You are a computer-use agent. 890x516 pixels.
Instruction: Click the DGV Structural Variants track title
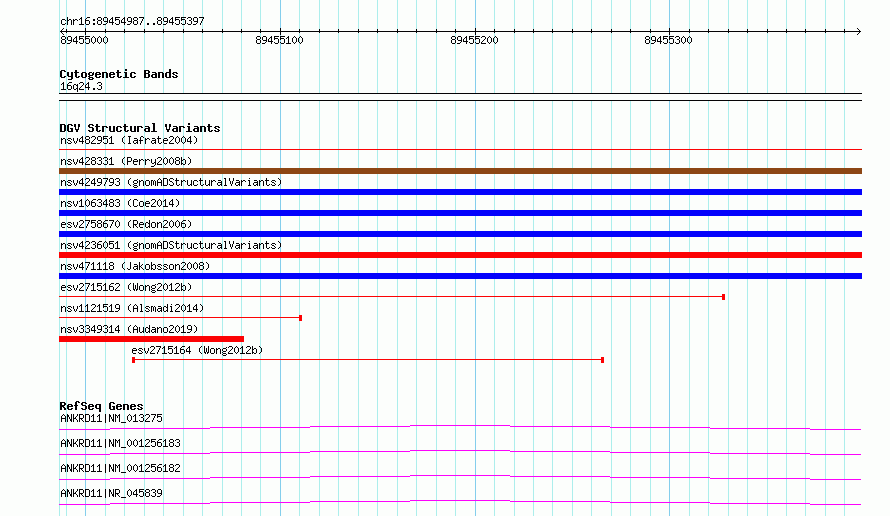(x=140, y=128)
